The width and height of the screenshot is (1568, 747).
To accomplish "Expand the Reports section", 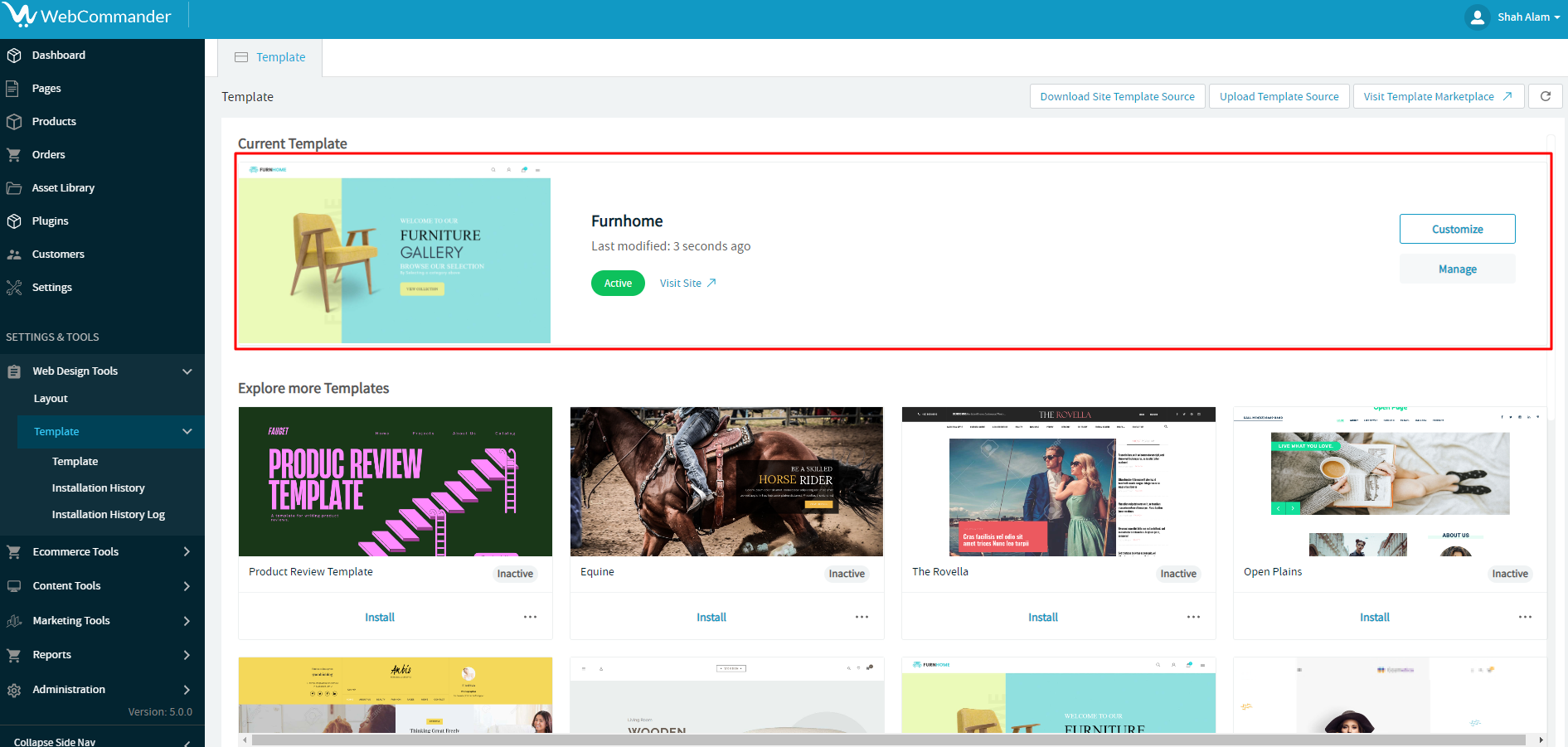I will pyautogui.click(x=187, y=655).
